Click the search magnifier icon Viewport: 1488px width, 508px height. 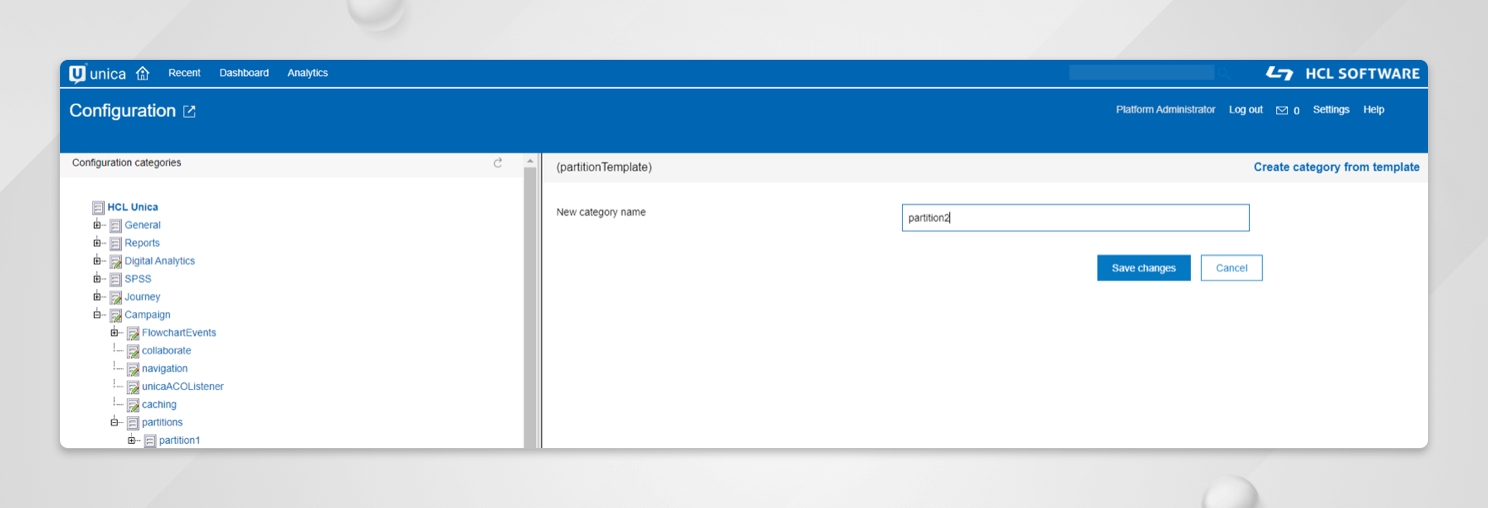(x=1224, y=73)
